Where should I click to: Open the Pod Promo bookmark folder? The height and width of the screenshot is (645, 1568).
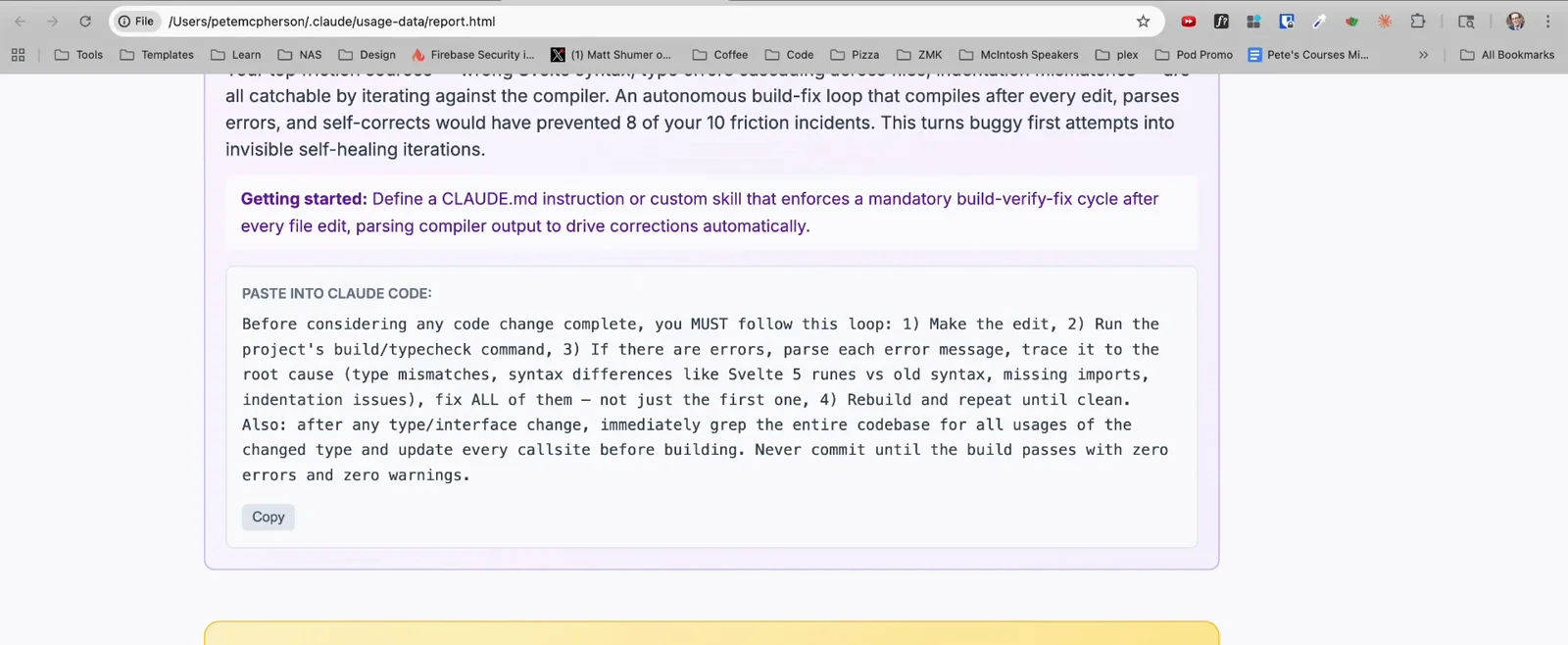pos(1194,55)
